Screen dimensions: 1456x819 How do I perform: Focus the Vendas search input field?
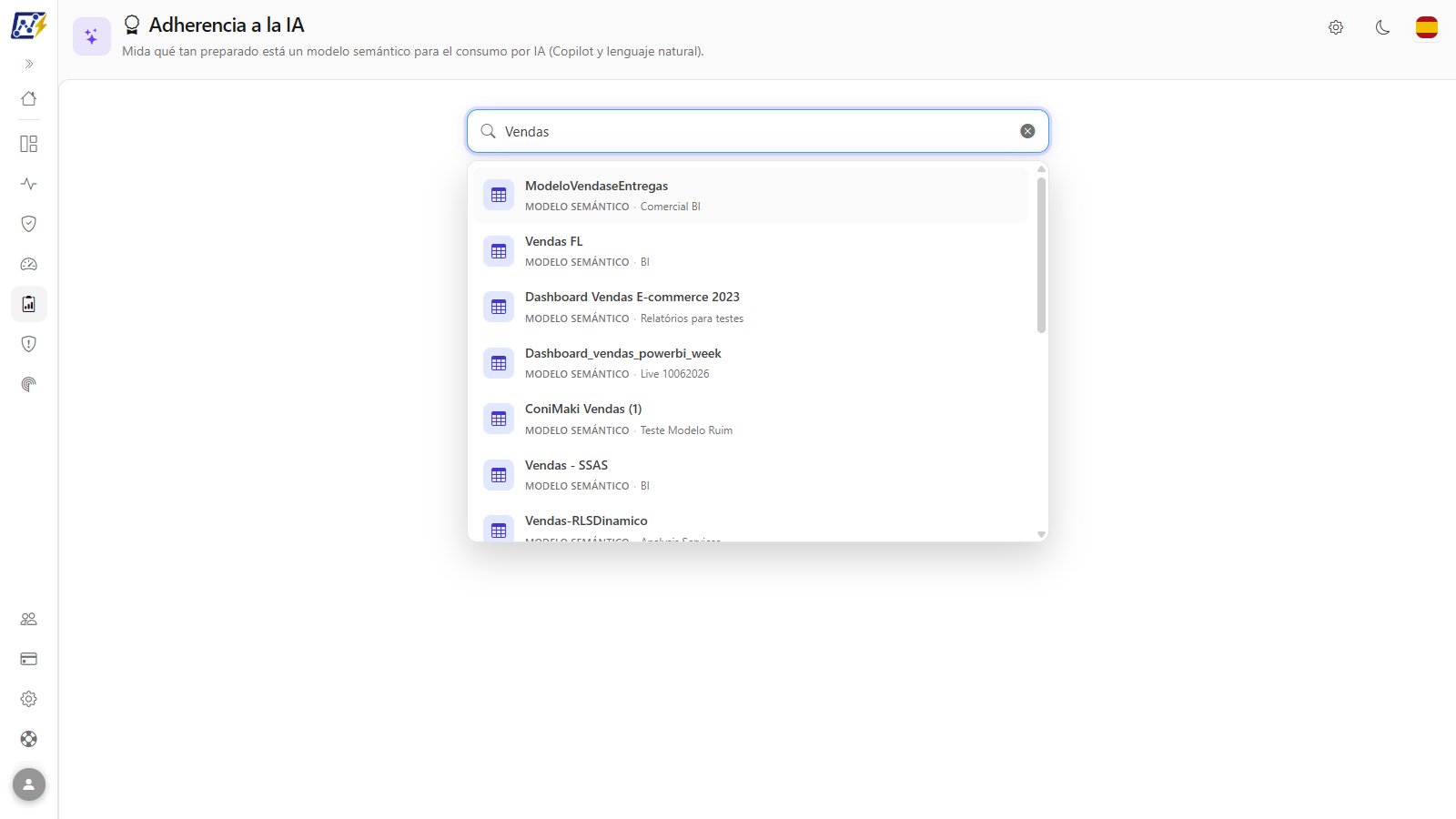click(x=758, y=131)
